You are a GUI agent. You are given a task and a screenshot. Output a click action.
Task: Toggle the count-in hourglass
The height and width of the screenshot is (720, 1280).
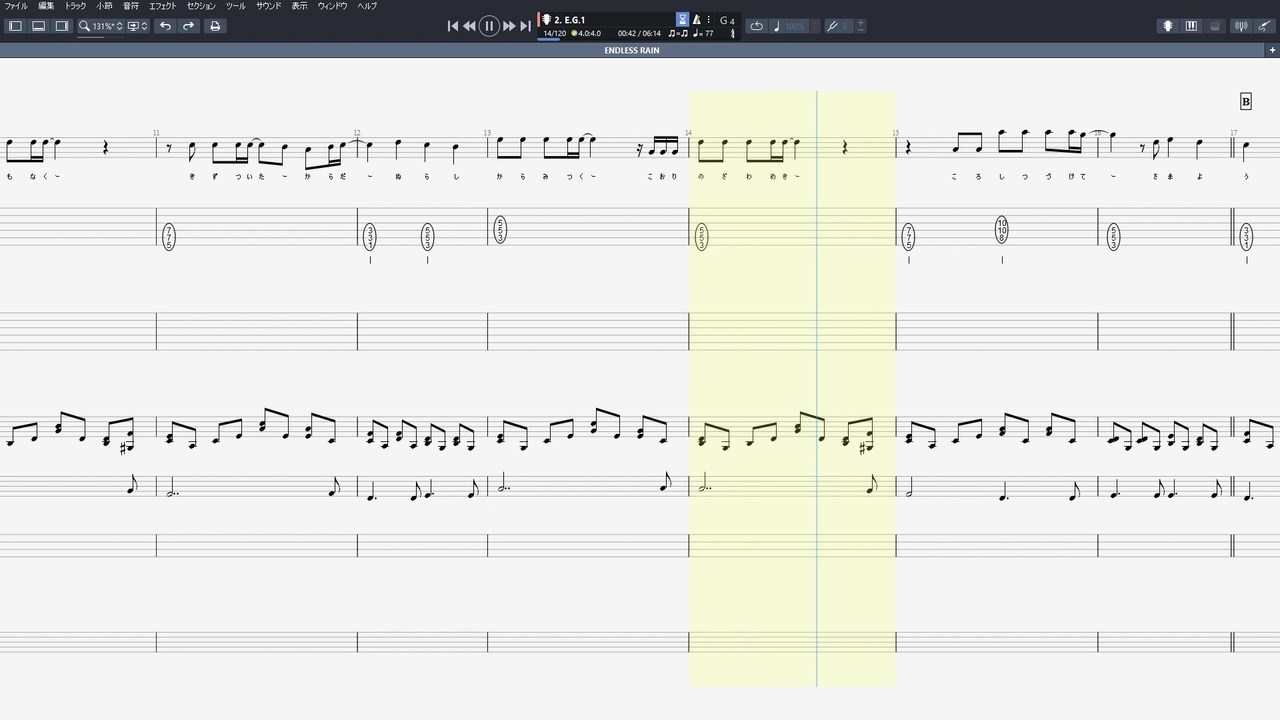click(683, 20)
